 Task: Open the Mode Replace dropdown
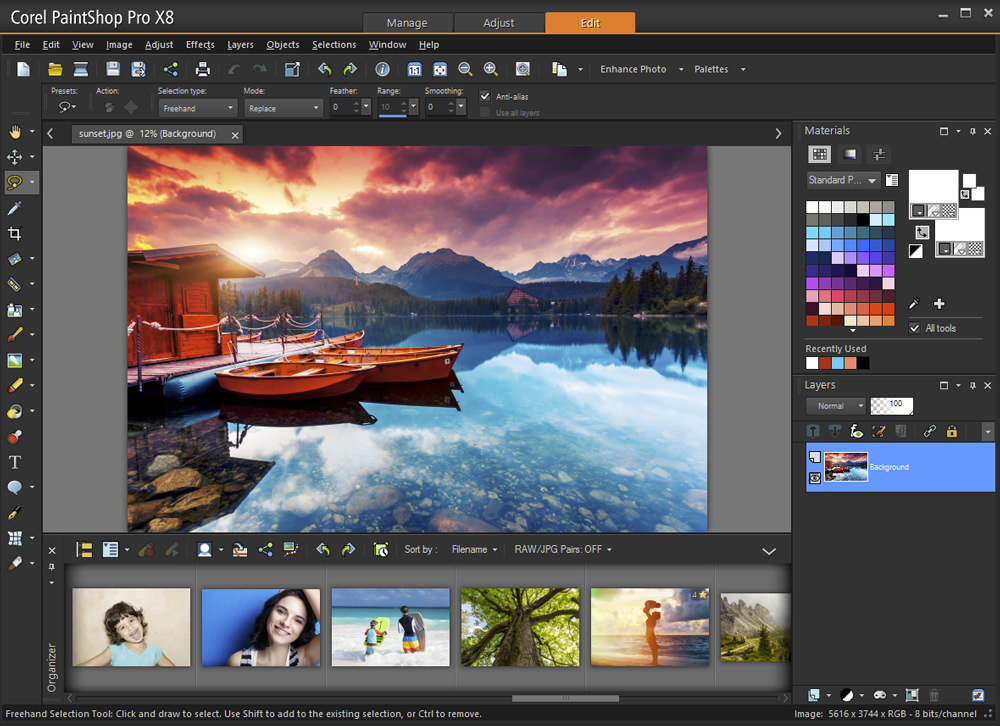pos(282,108)
